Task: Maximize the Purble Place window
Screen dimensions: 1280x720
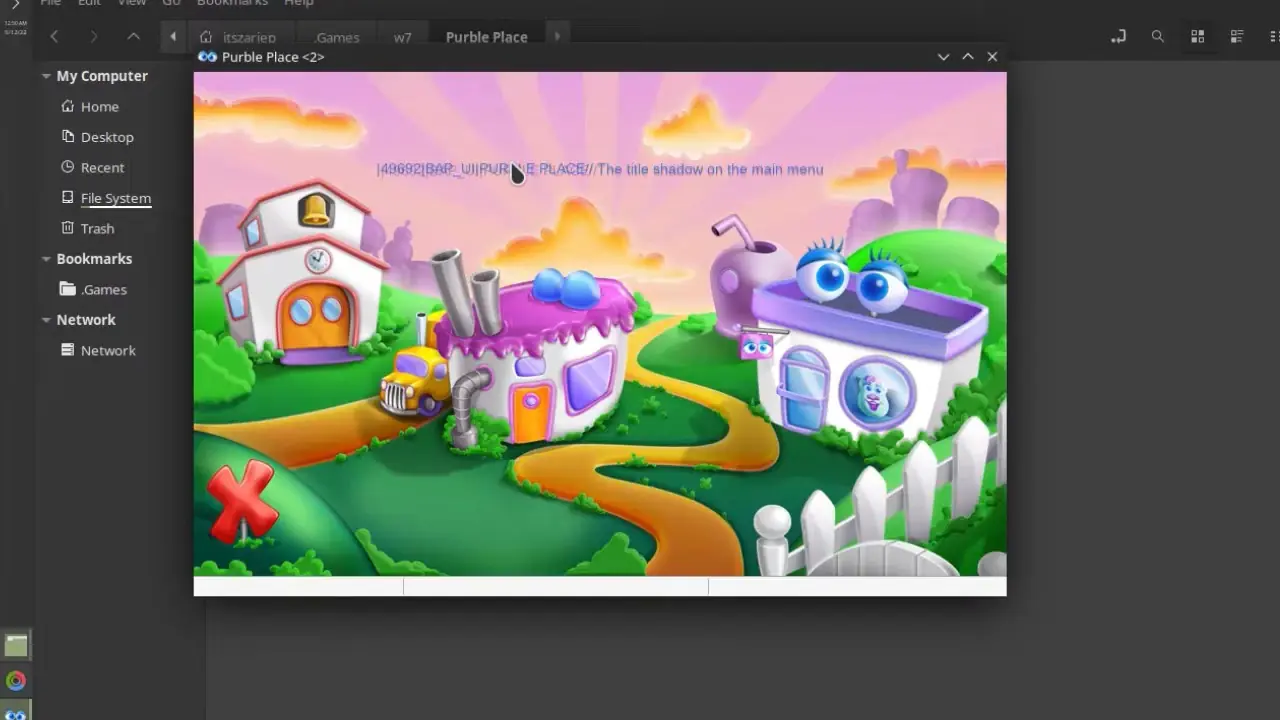Action: tap(968, 57)
